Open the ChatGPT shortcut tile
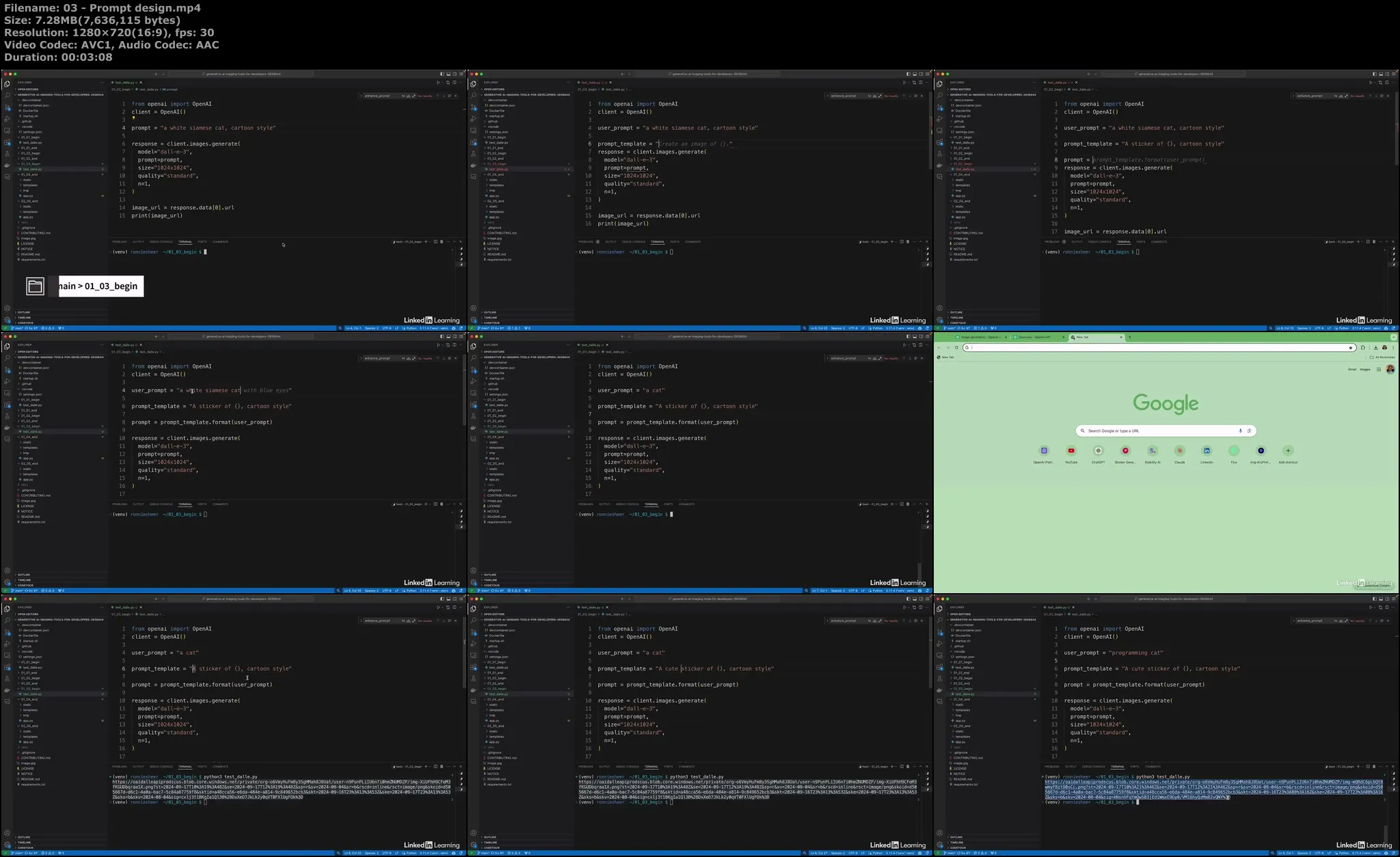This screenshot has height=857, width=1400. tap(1098, 451)
